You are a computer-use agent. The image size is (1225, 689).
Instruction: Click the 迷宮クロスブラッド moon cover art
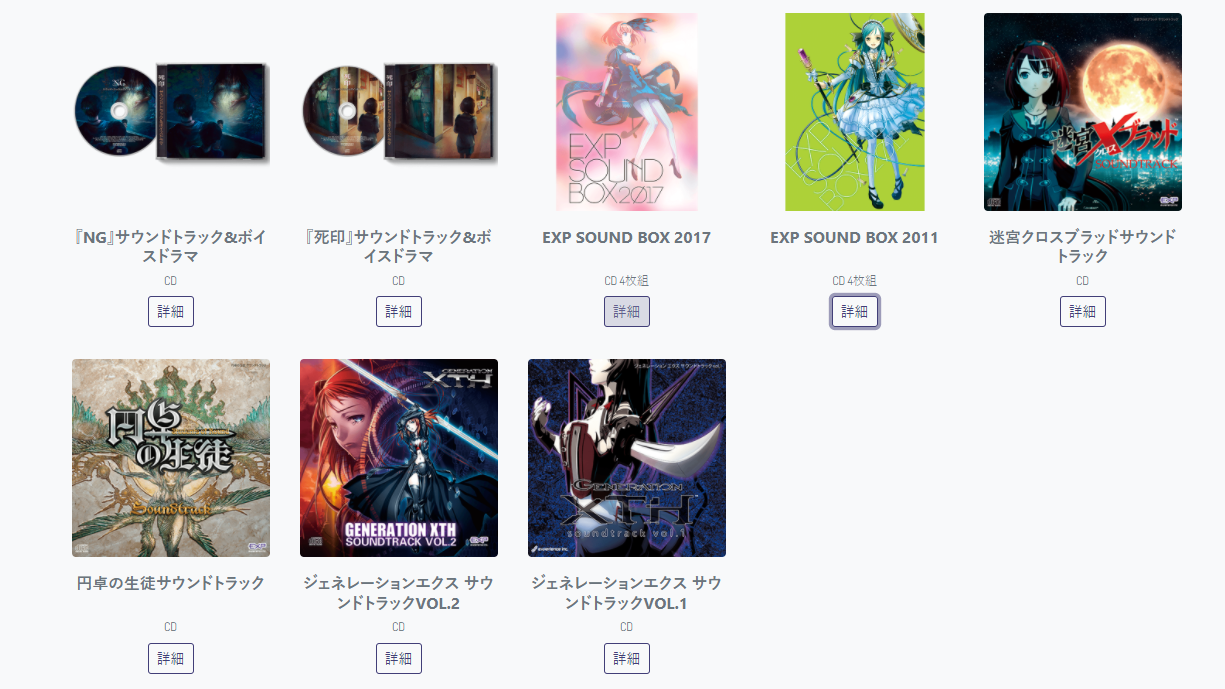1083,112
